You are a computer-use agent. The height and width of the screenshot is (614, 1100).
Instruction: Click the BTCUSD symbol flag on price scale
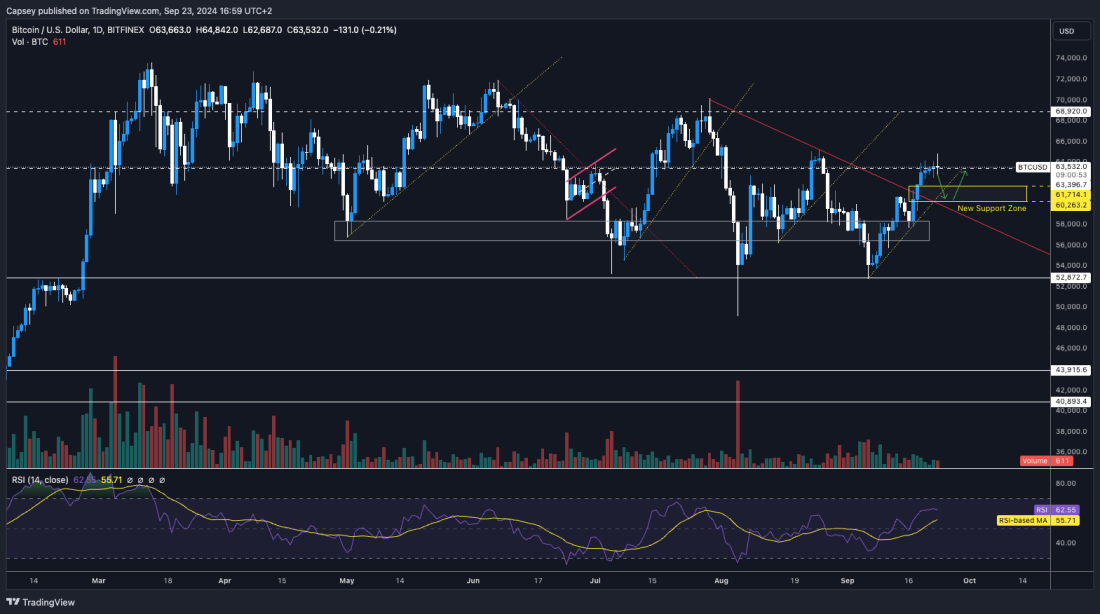1032,167
